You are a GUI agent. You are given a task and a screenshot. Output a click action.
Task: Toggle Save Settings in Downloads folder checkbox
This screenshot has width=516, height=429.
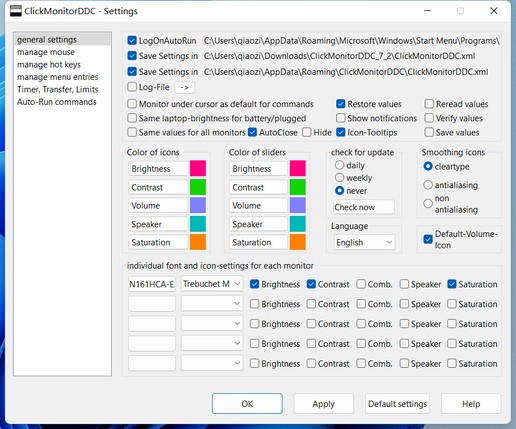(x=132, y=56)
